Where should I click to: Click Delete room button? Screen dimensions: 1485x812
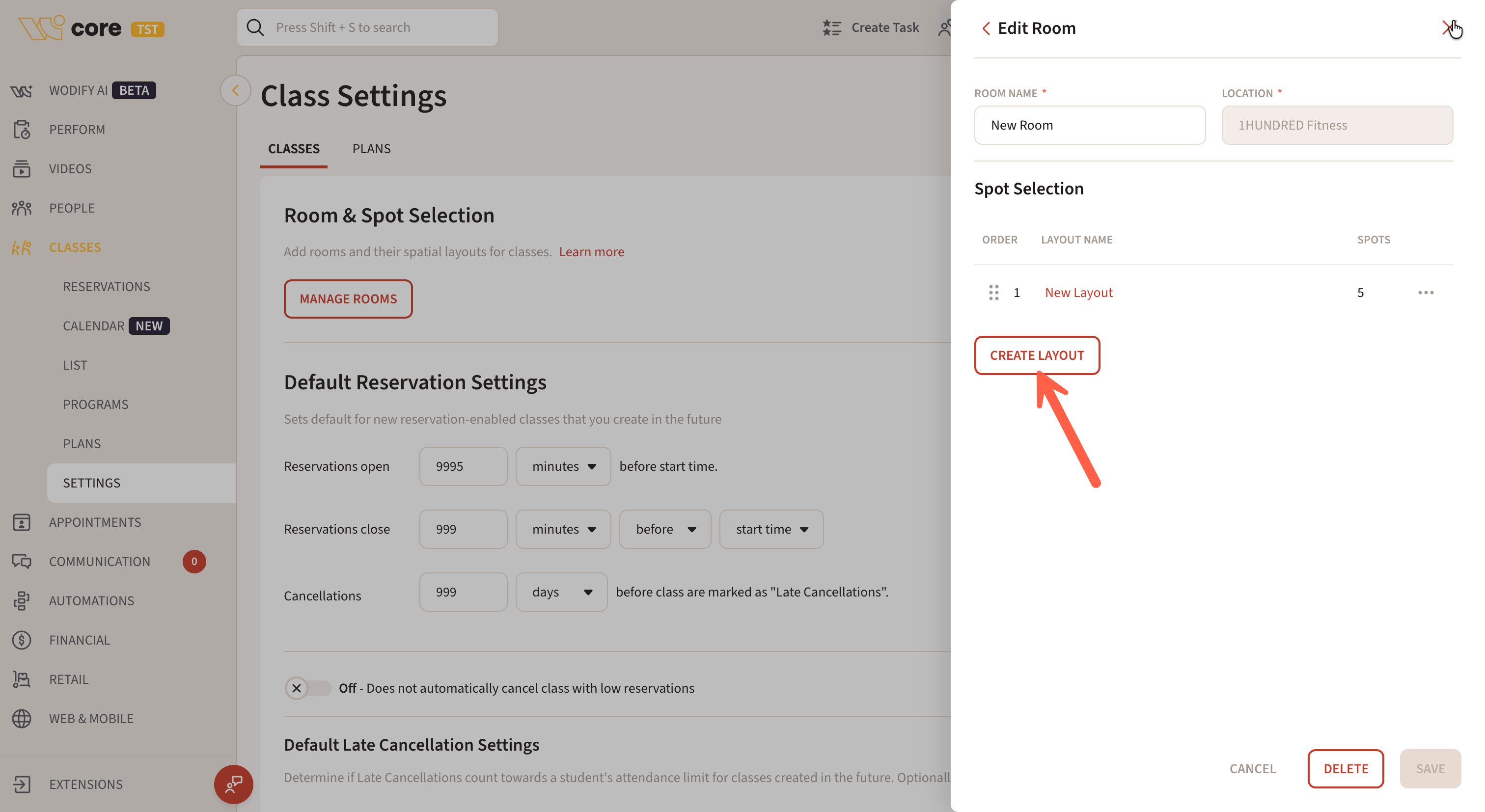[1345, 769]
